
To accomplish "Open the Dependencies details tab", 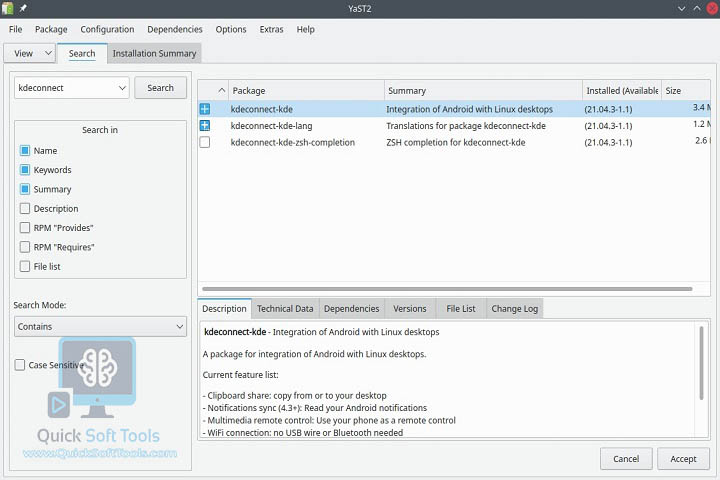I will pyautogui.click(x=352, y=309).
